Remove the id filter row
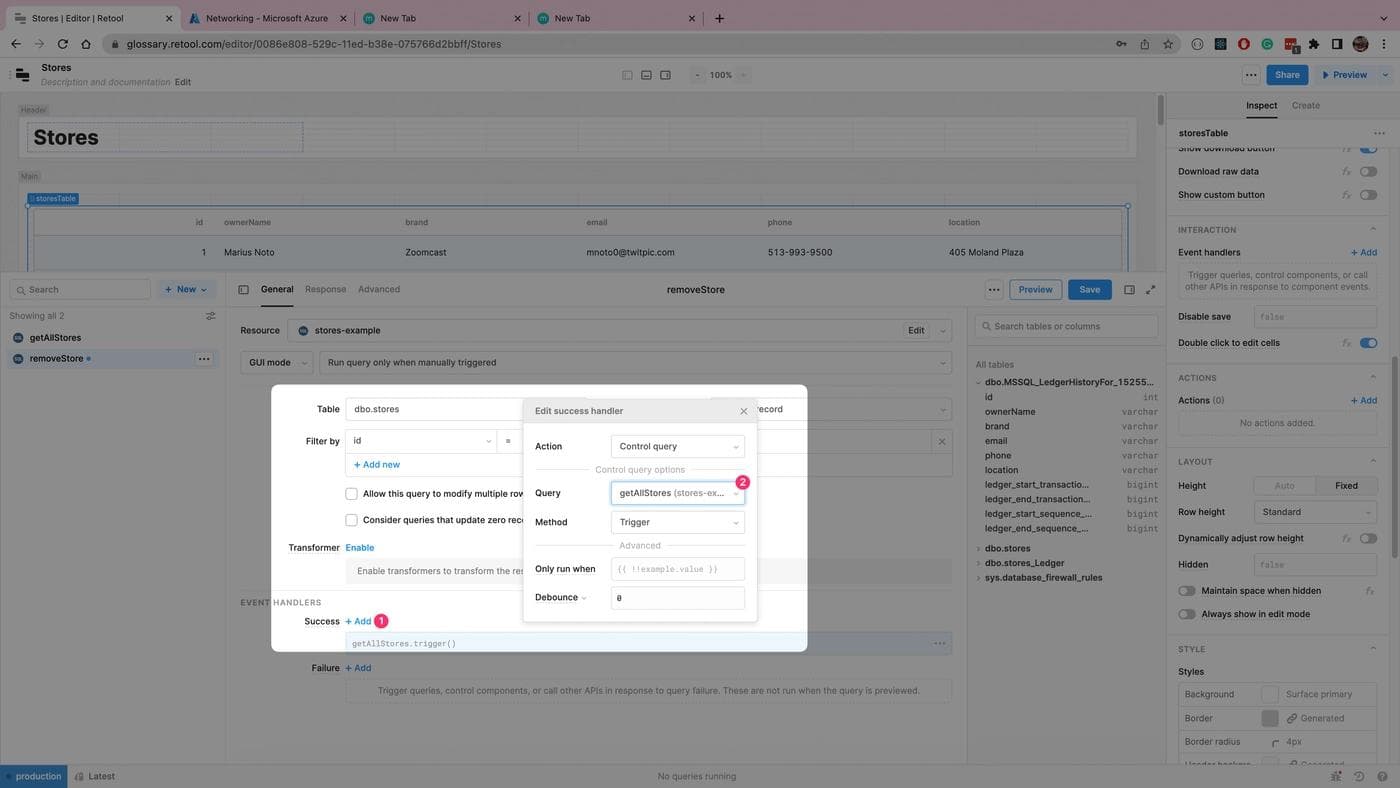The image size is (1400, 788). pyautogui.click(x=941, y=441)
